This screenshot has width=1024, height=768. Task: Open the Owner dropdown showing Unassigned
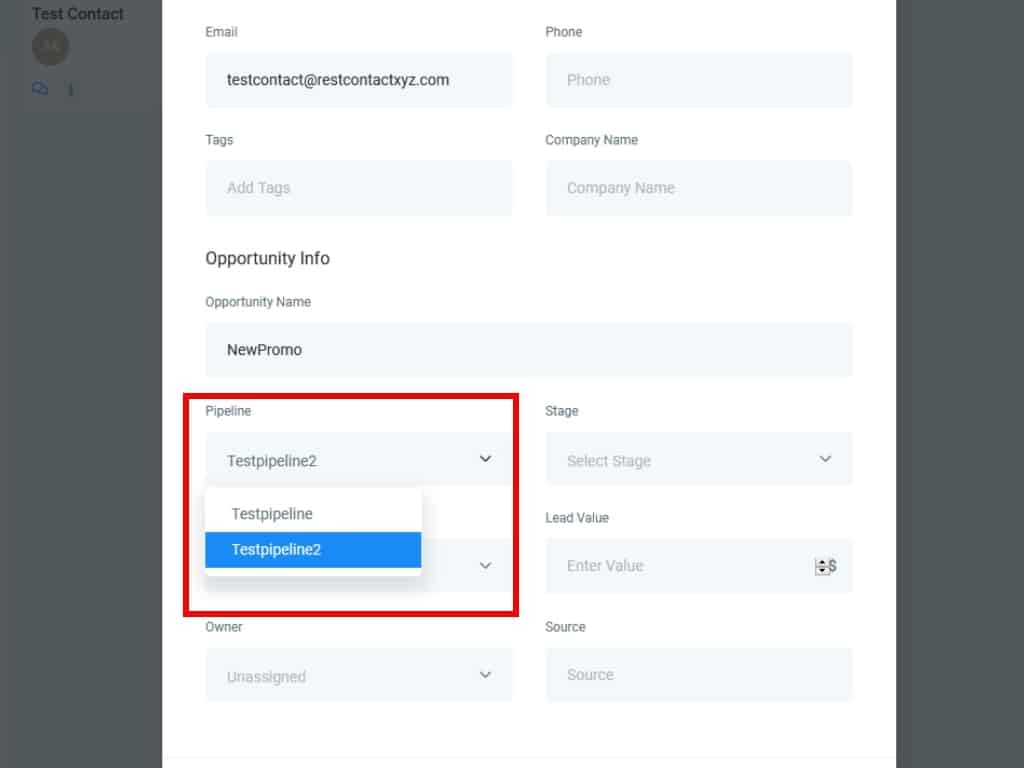pos(358,675)
